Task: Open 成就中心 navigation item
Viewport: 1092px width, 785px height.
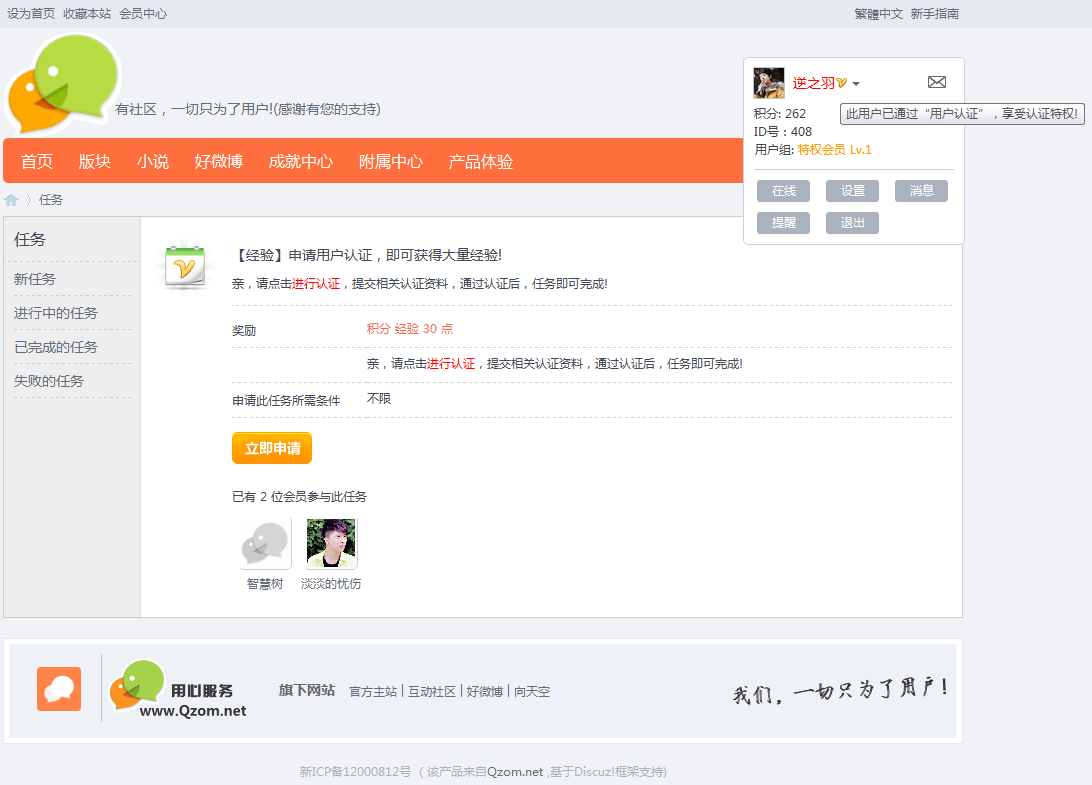Action: [301, 162]
